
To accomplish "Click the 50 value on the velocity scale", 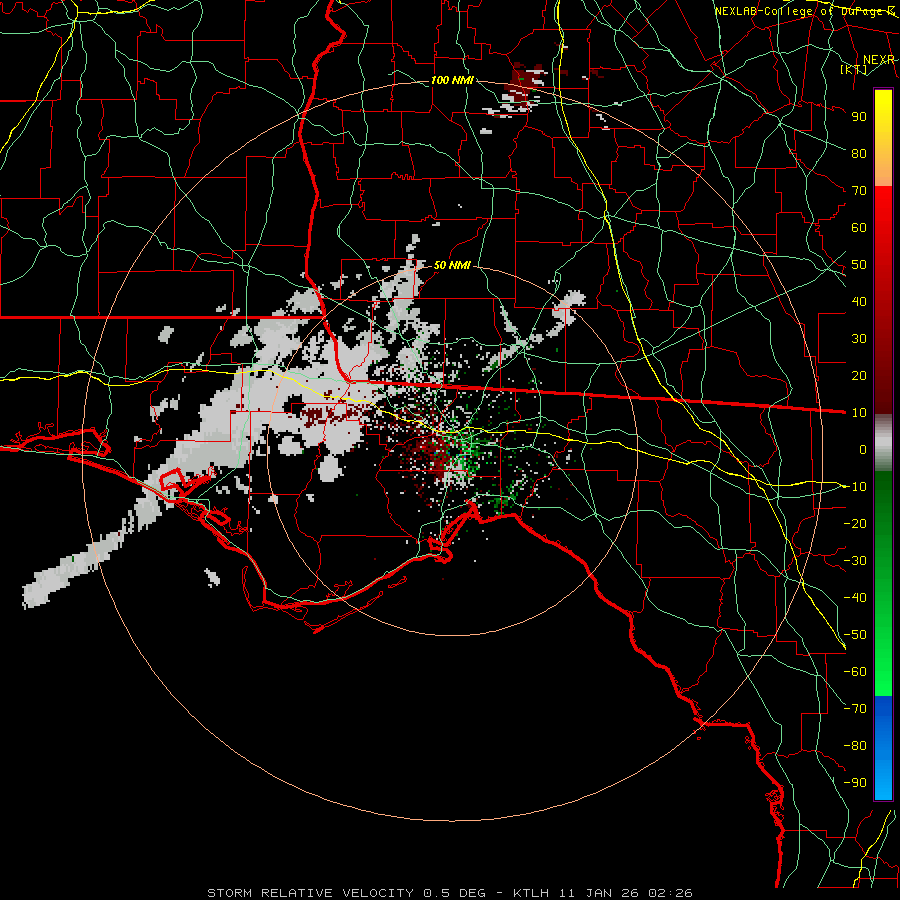I will [x=859, y=265].
